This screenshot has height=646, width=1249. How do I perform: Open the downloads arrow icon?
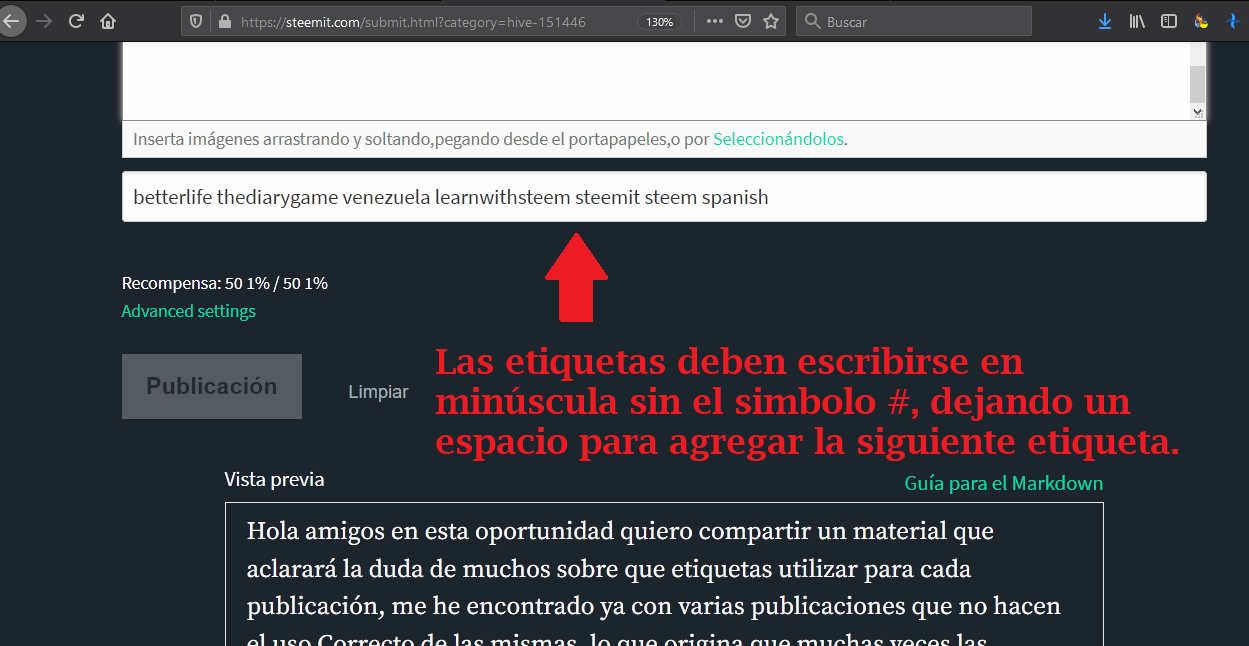(1104, 21)
